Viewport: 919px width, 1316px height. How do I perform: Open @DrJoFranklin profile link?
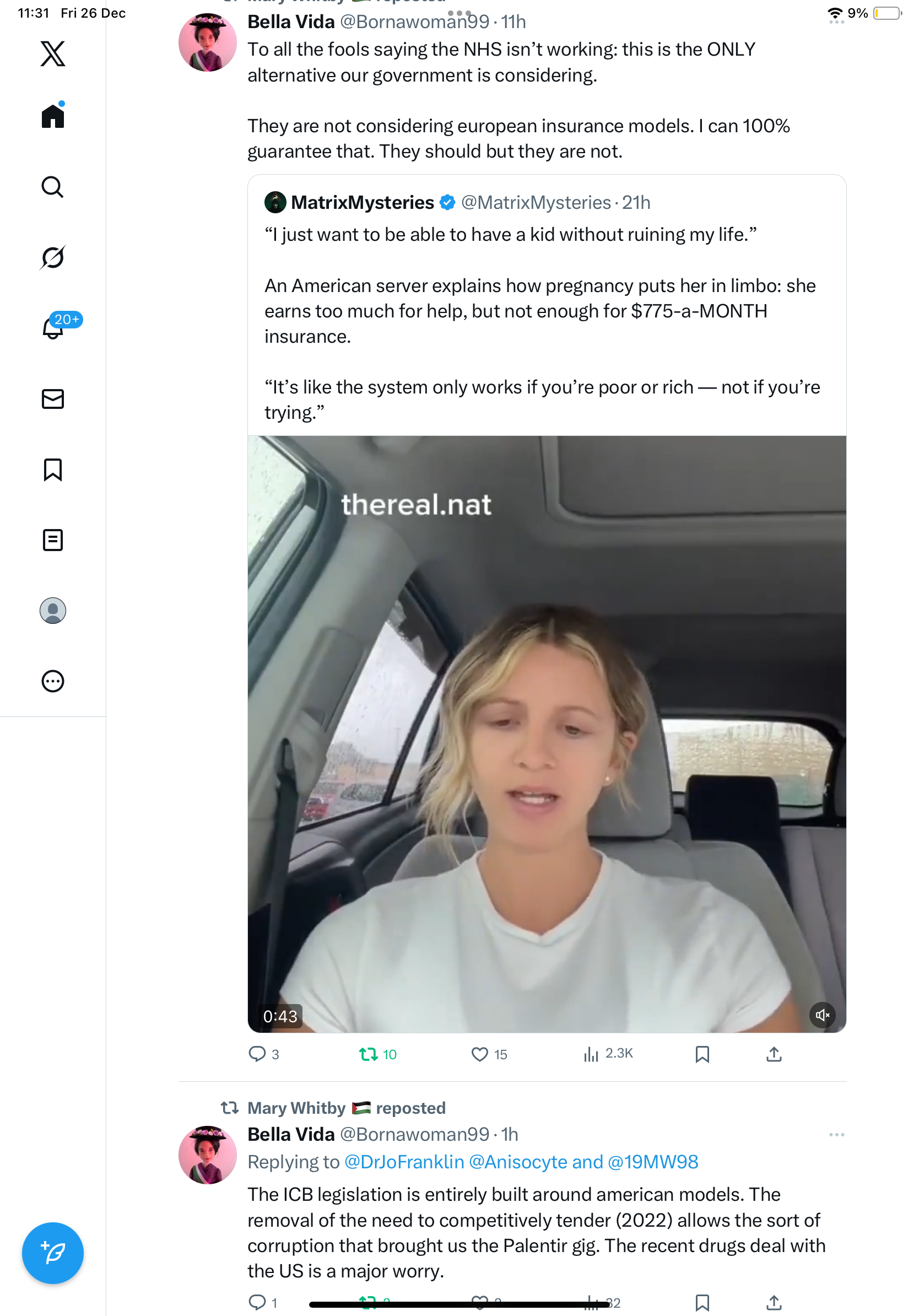[x=404, y=1161]
